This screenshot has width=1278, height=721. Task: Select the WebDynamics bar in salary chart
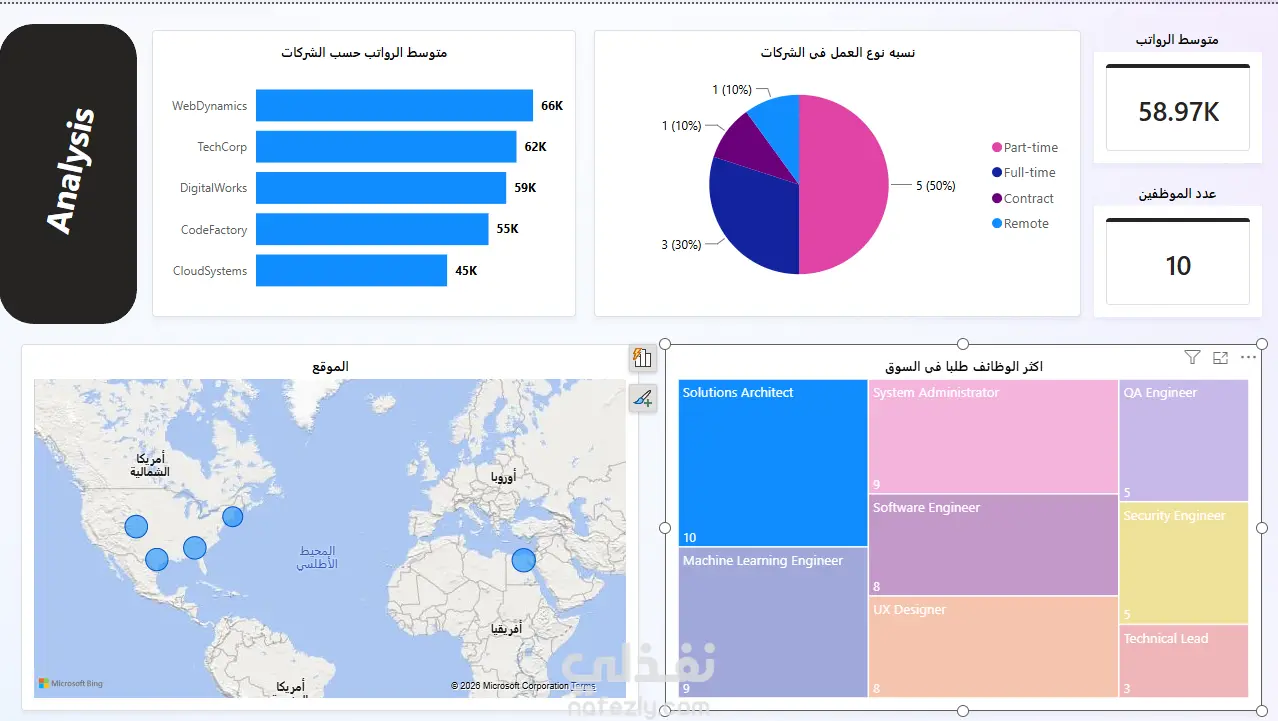(x=394, y=105)
